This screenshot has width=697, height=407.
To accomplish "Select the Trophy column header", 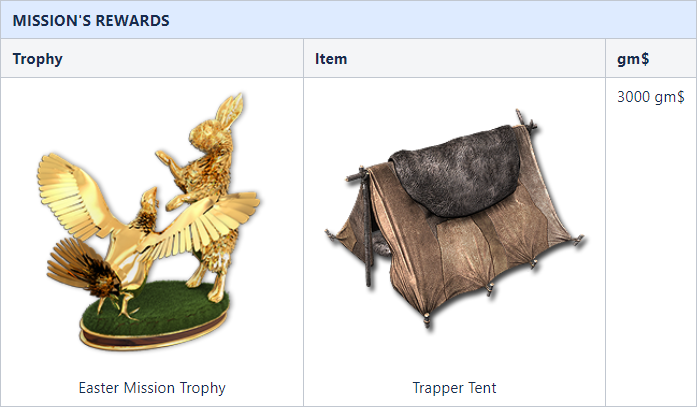I will 38,59.
